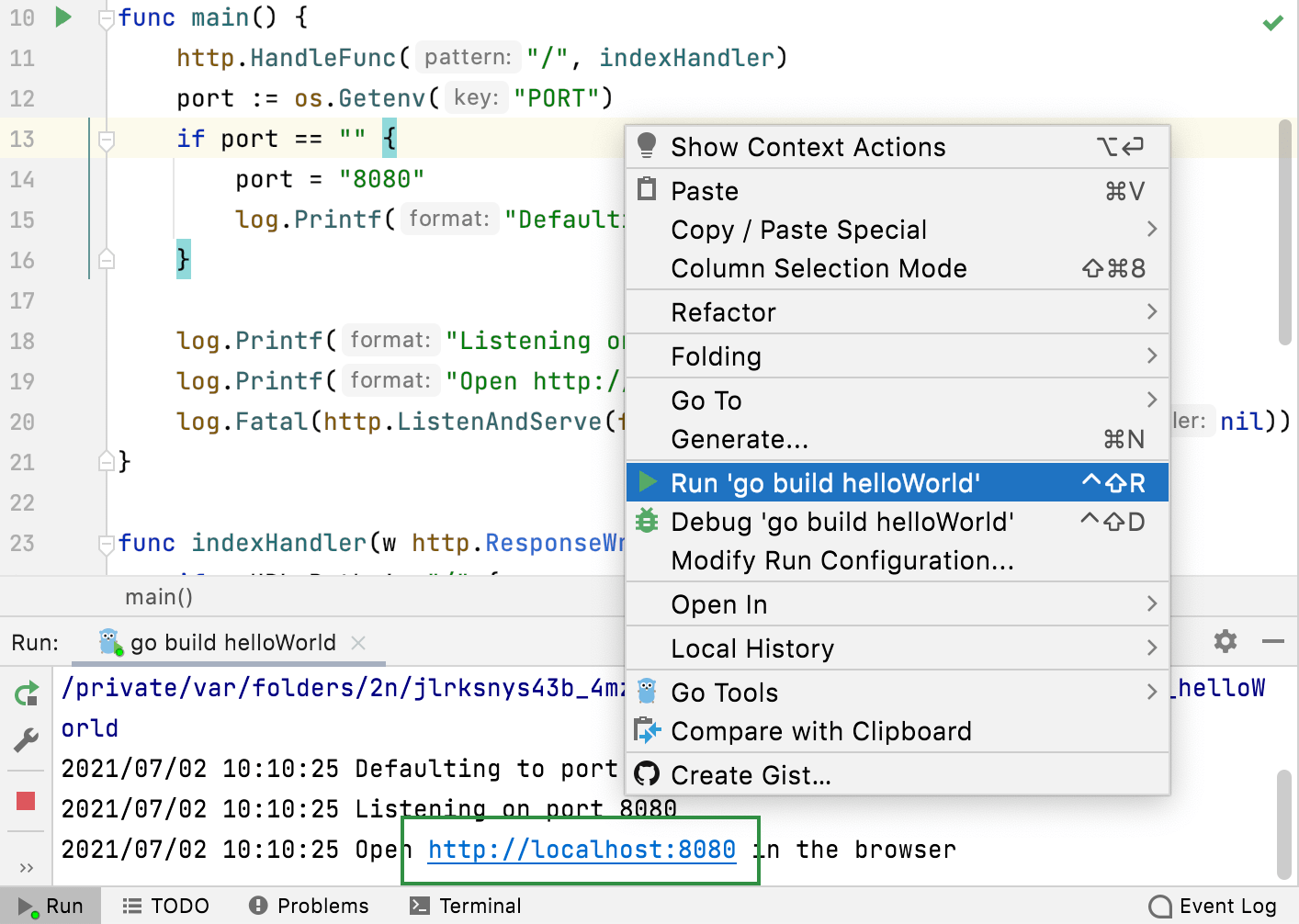1299x924 pixels.
Task: Rerun 'go build helloWorld' with the rerun icon
Action: 25,693
